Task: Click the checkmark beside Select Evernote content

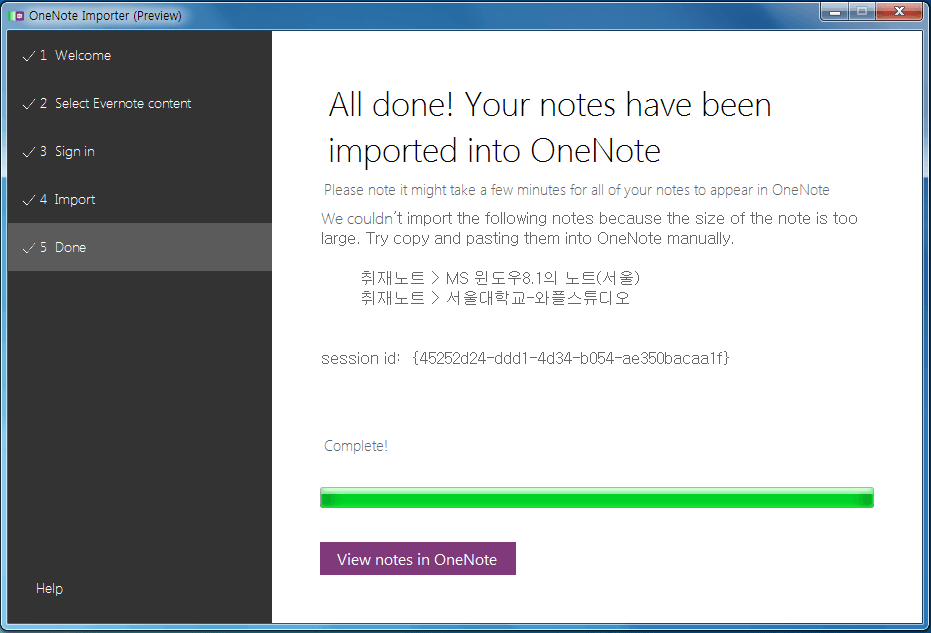Action: [28, 104]
